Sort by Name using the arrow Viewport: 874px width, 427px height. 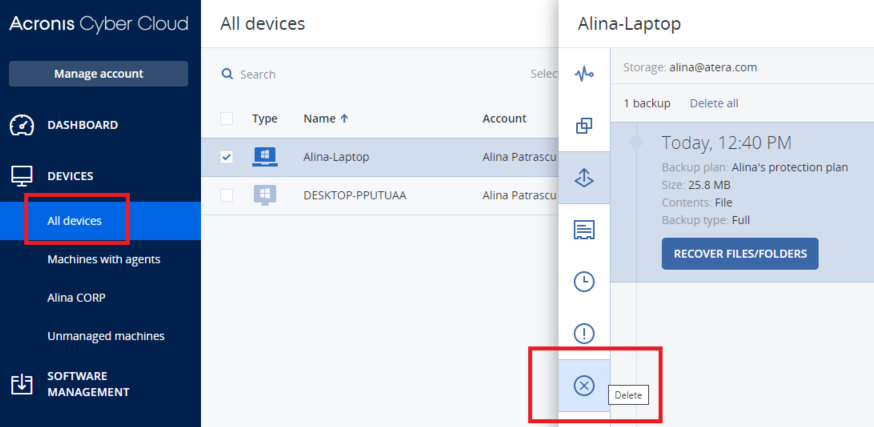(x=344, y=118)
